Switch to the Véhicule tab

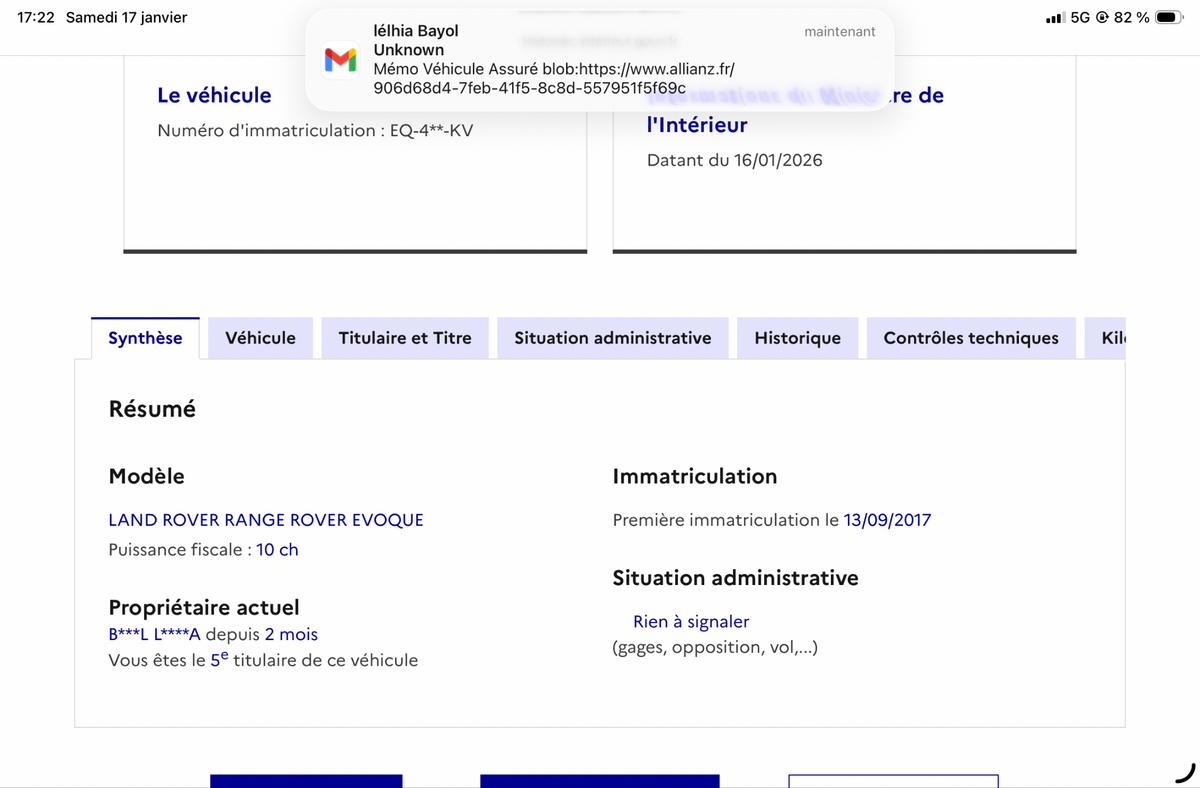(x=260, y=338)
